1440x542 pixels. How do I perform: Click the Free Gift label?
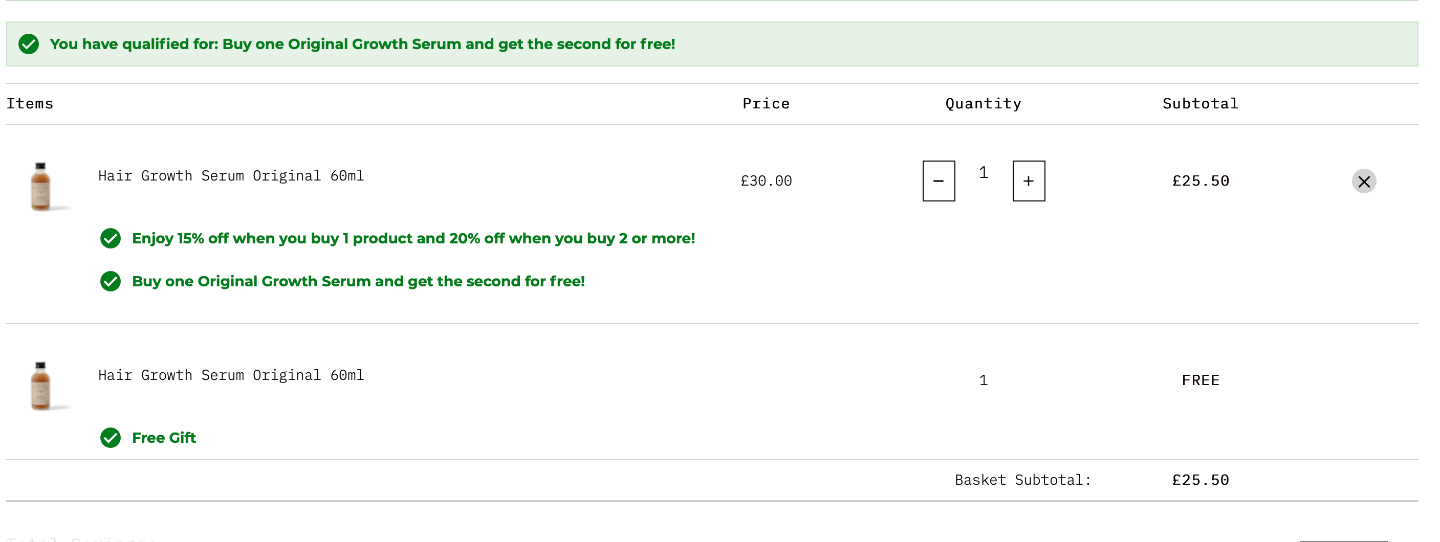click(x=164, y=437)
